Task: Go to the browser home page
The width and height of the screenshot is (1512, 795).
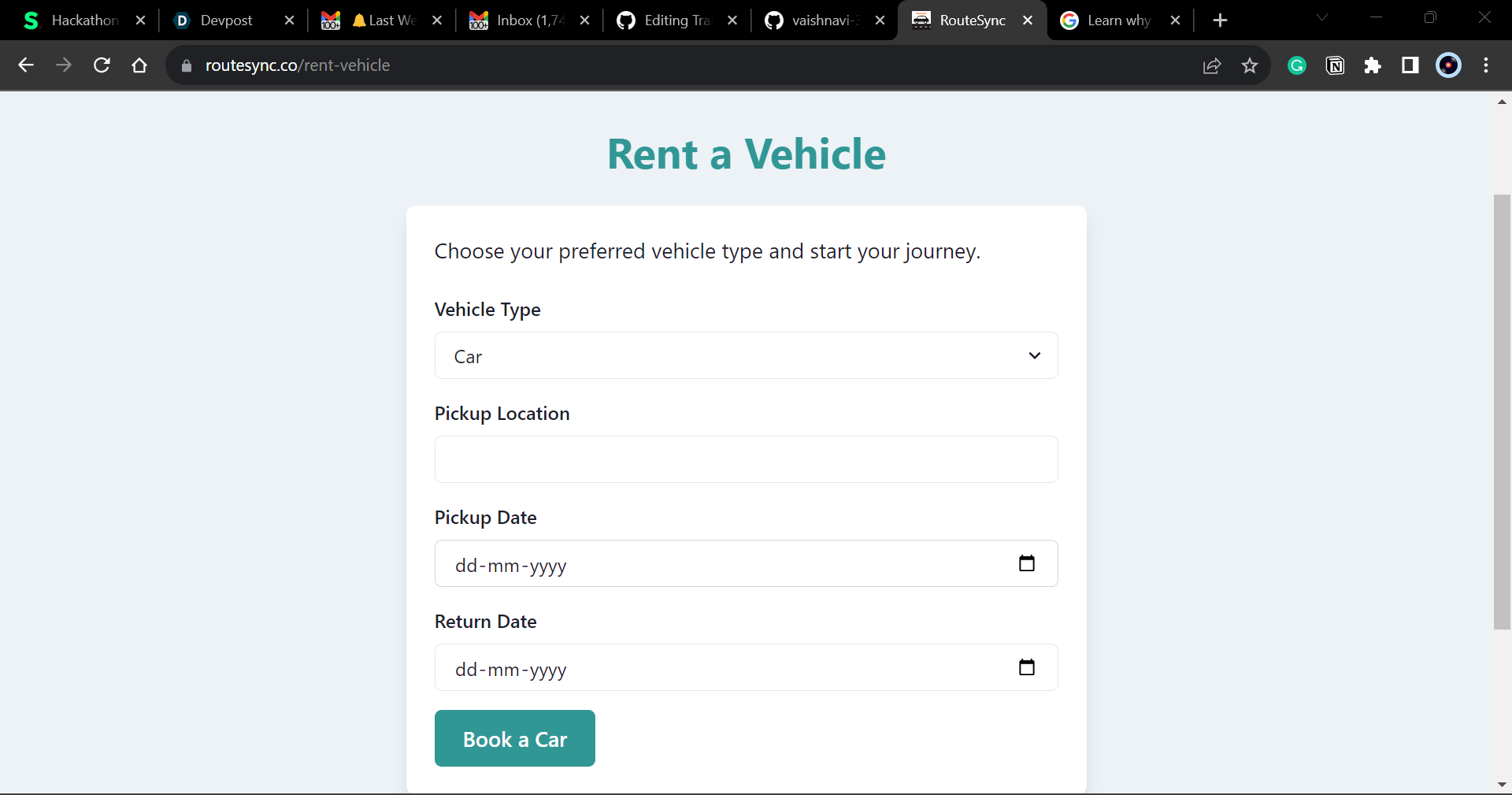Action: pyautogui.click(x=139, y=65)
